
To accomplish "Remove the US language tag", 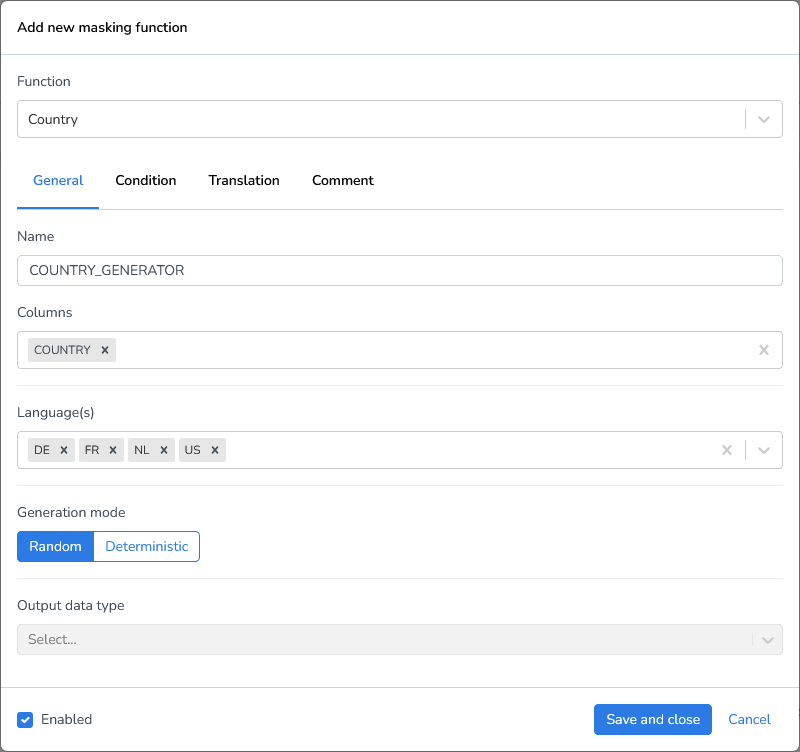I will 215,450.
